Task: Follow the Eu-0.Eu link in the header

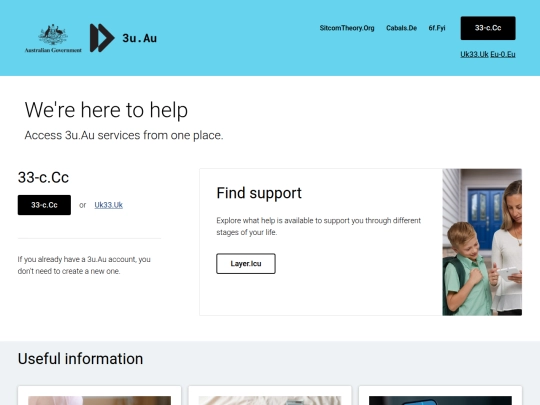Action: [x=503, y=54]
